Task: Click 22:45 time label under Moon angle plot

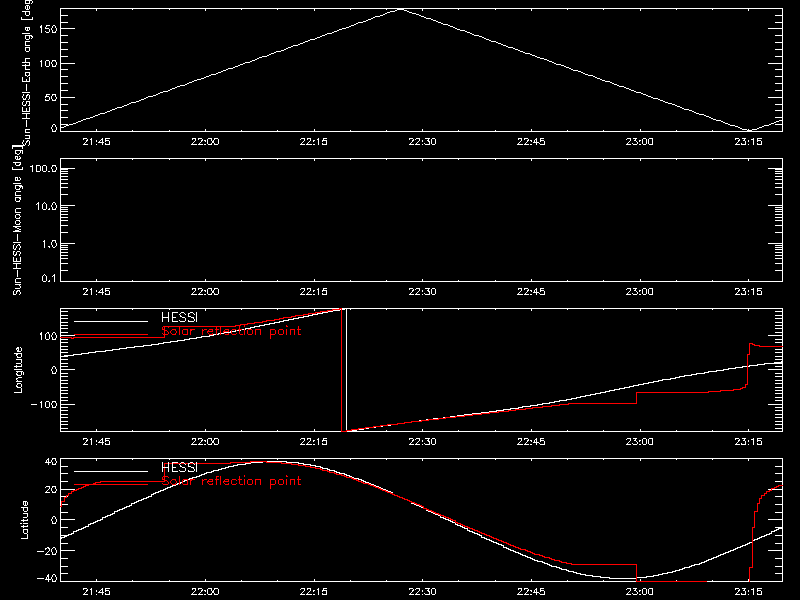Action: click(531, 292)
